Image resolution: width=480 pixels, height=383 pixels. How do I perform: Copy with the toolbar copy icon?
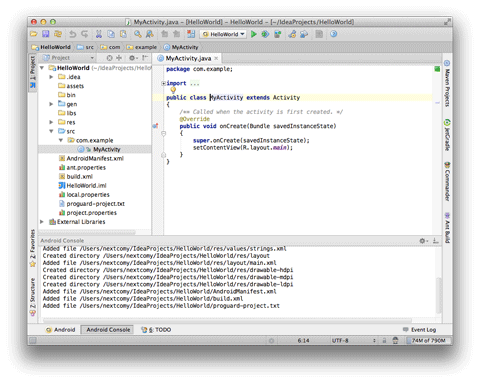coord(111,34)
